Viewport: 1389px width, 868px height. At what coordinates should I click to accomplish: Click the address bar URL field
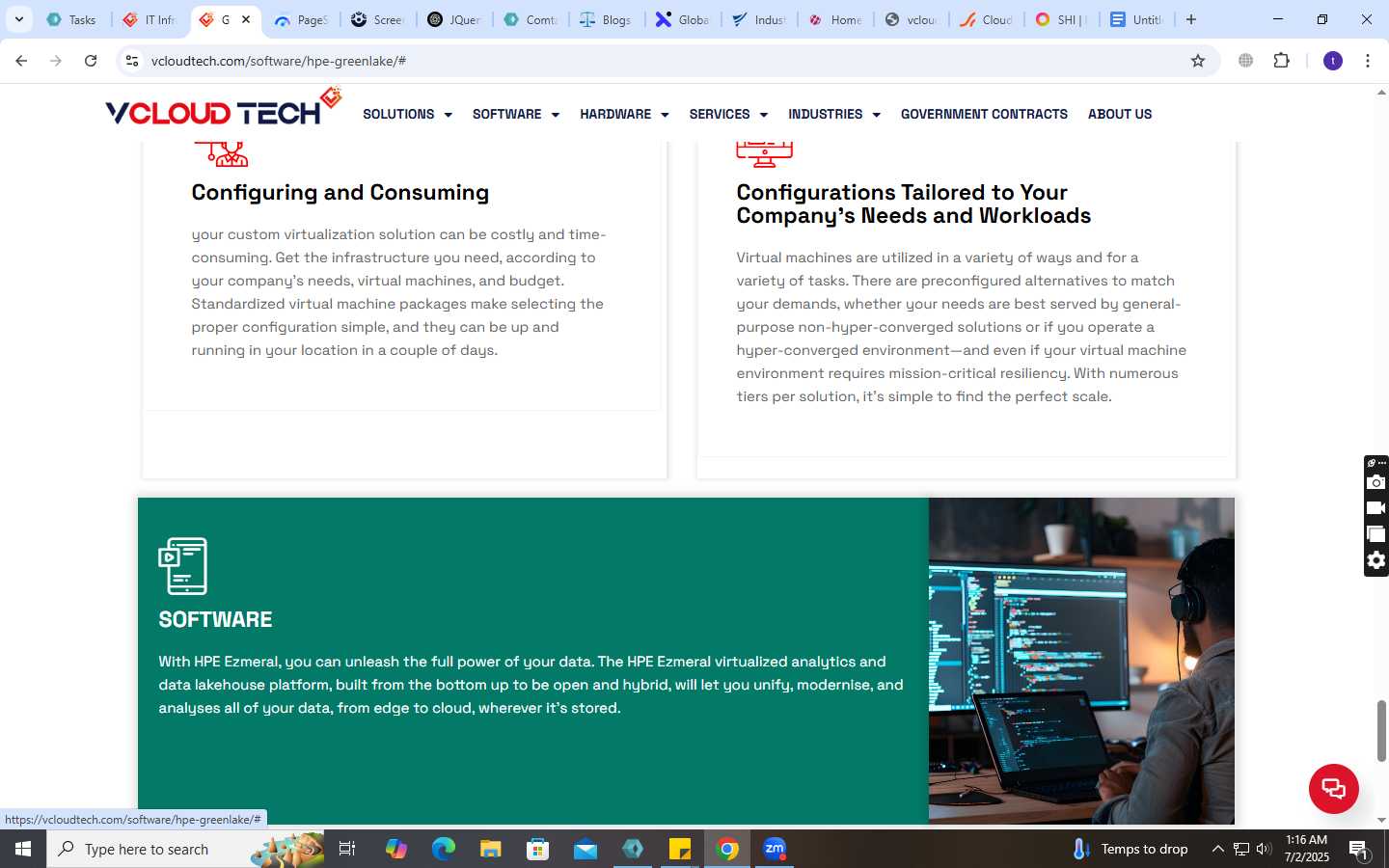(666, 61)
